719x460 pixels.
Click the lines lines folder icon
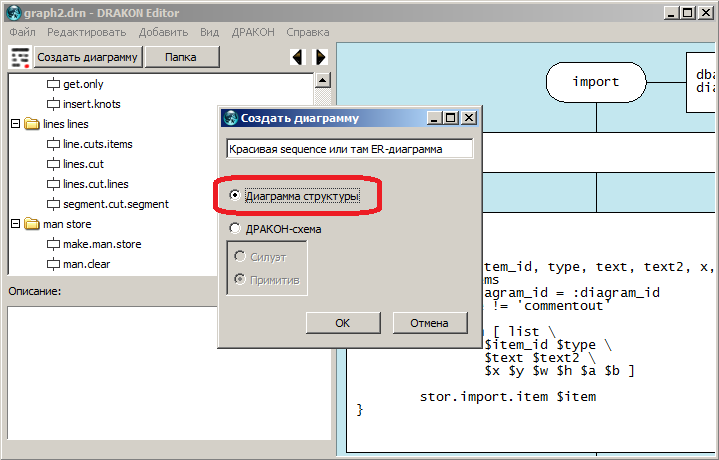pos(33,125)
